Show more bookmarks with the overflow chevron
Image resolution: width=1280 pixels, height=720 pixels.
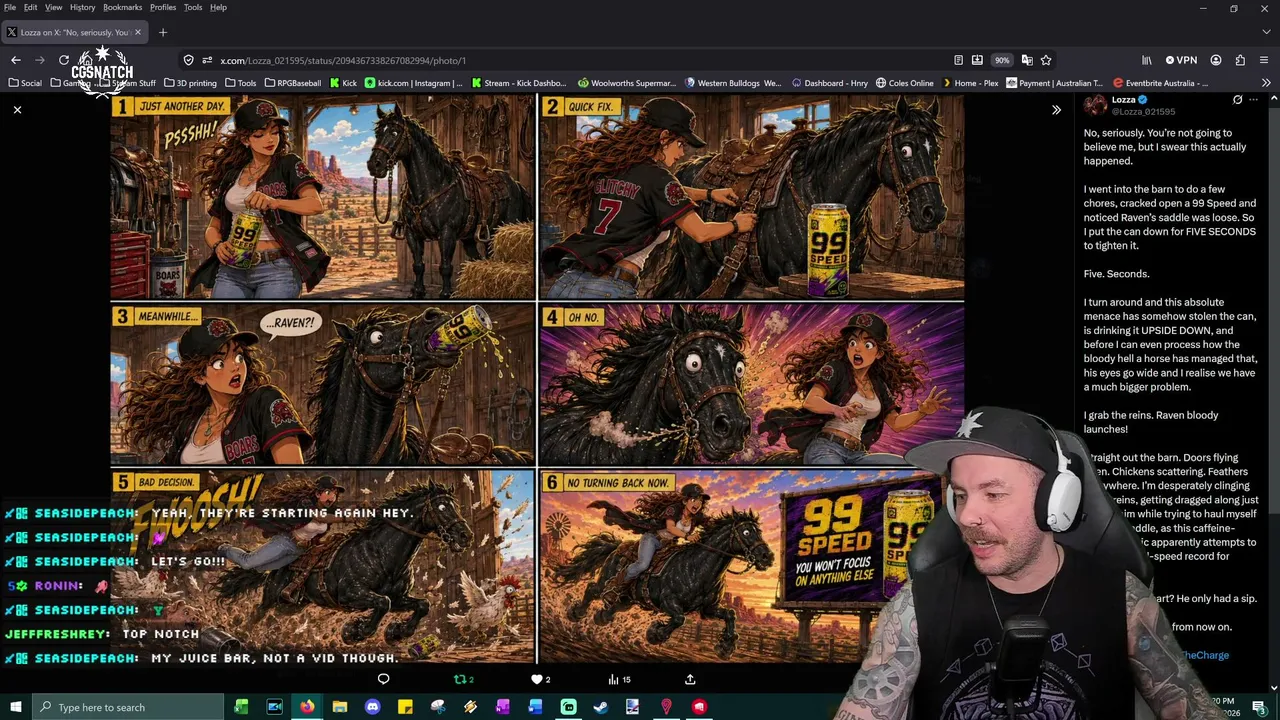pos(1266,83)
